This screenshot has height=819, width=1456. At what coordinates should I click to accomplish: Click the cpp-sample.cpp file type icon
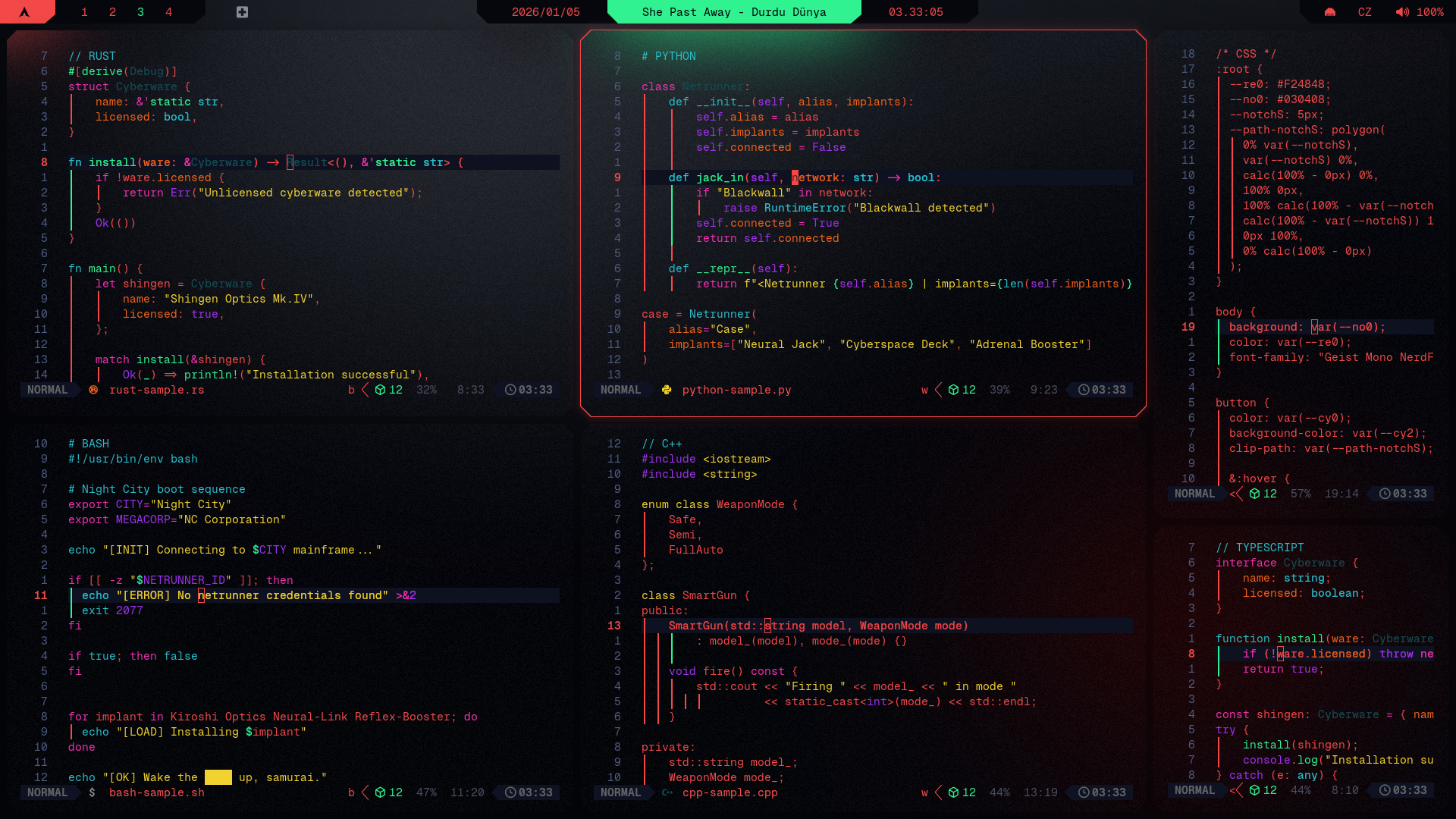[x=667, y=792]
